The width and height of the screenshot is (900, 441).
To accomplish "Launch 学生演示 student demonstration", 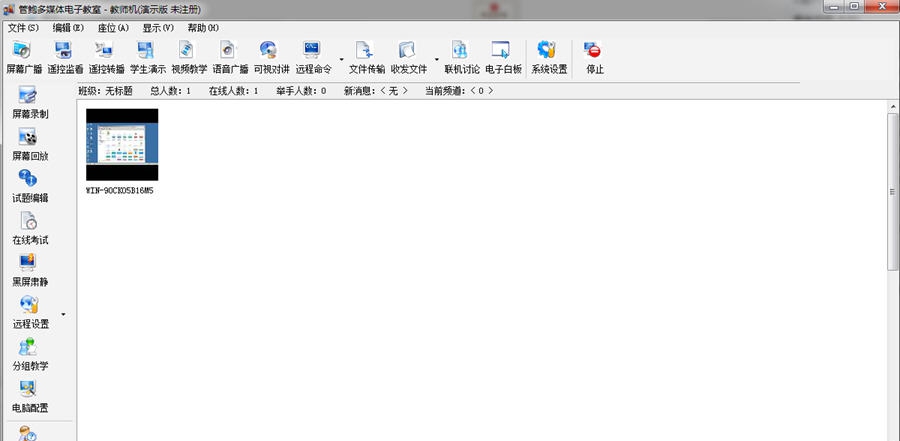I will click(148, 58).
